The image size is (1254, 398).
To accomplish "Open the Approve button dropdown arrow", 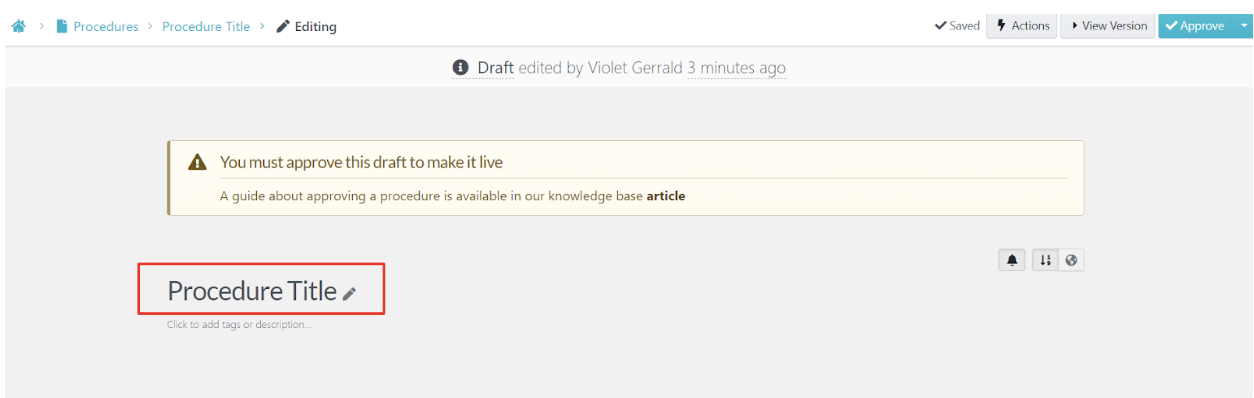I will click(x=1243, y=26).
